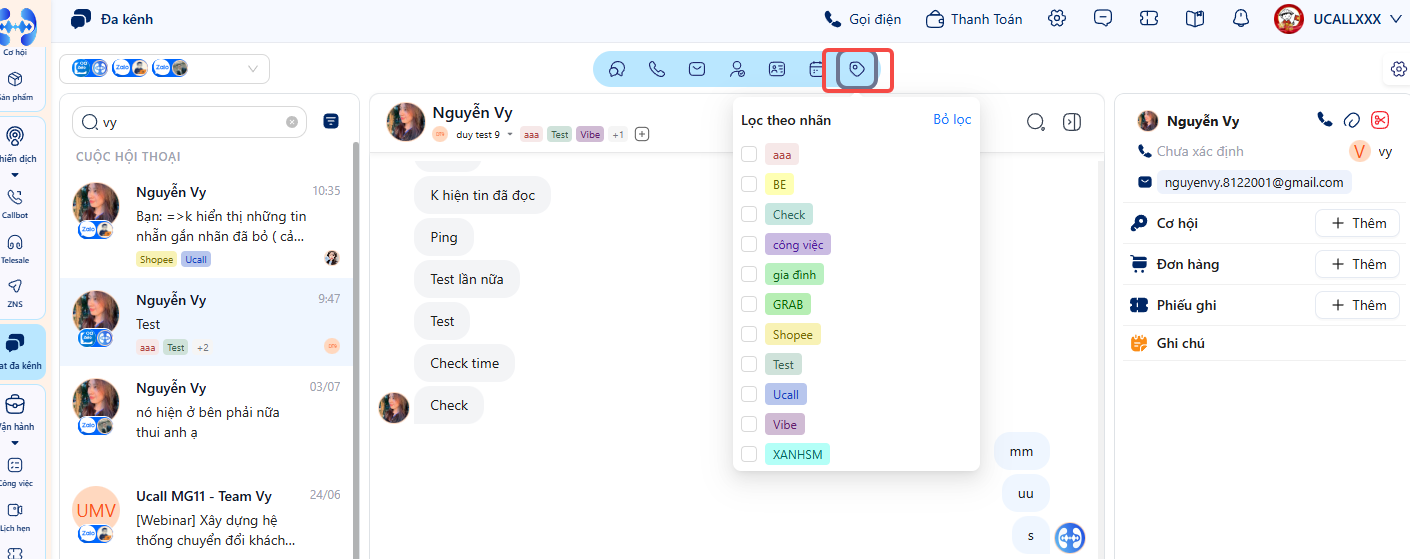The image size is (1410, 559).
Task: Expand the Vận hành sidebar group
Action: tap(15, 442)
